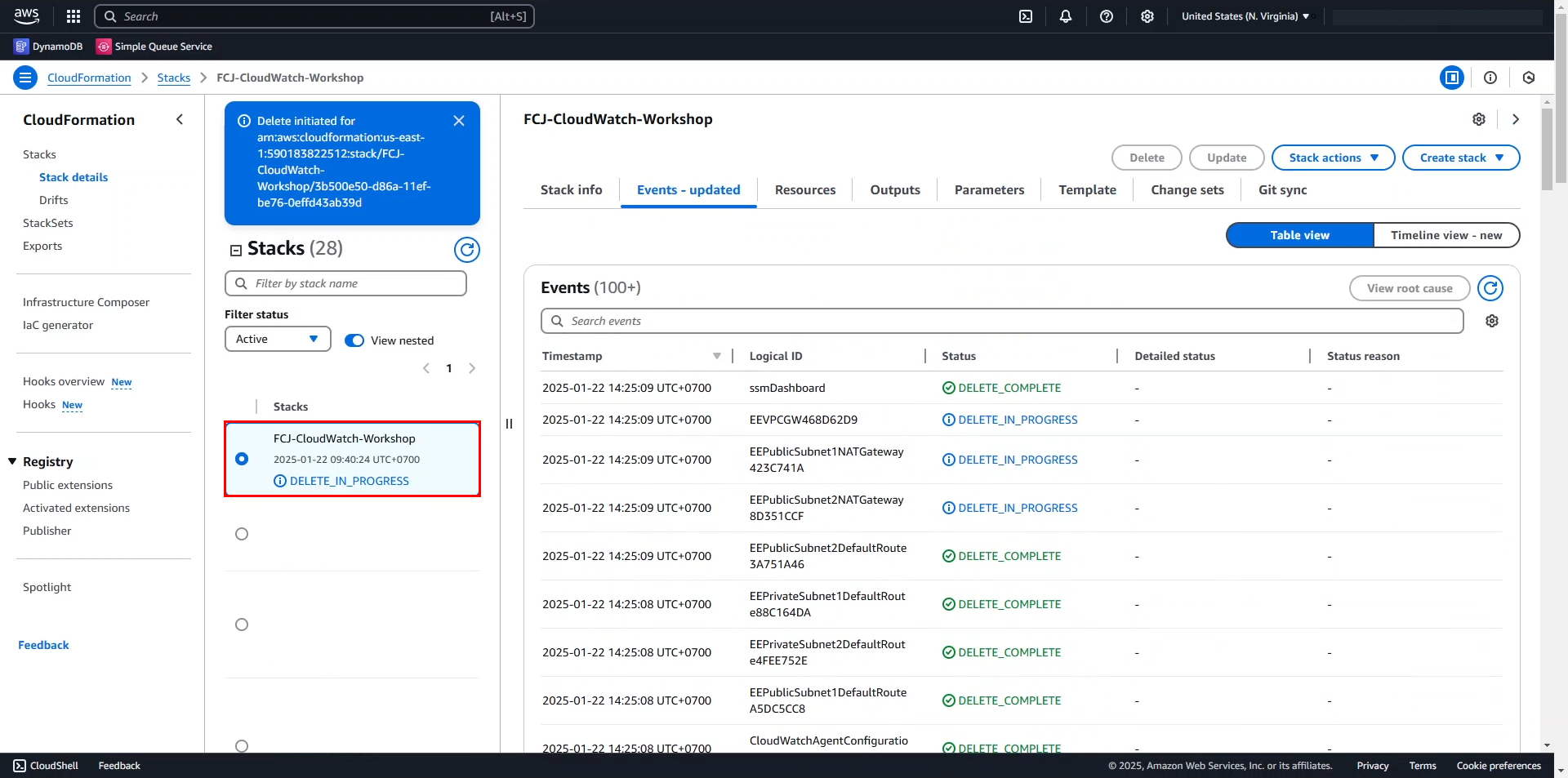Open the Stack info tab
Viewport: 1568px width, 778px height.
pos(572,189)
